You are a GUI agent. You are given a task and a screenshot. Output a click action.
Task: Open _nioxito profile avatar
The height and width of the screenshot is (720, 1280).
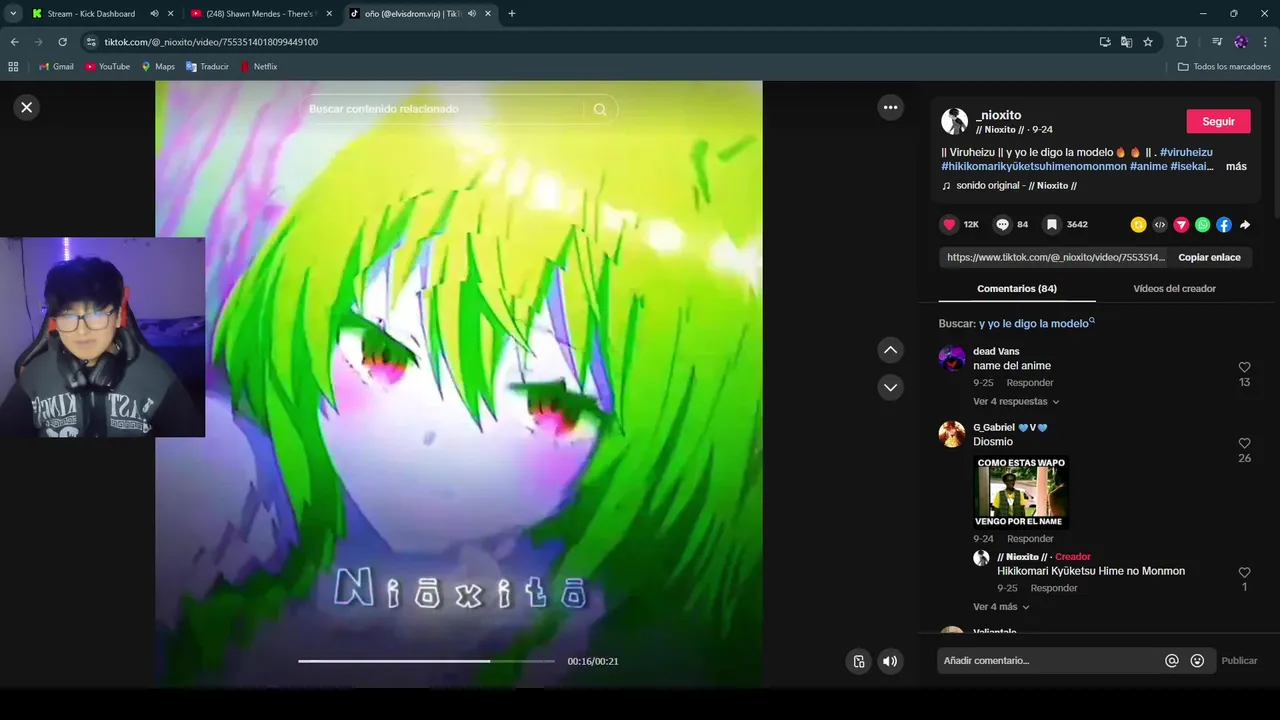pos(954,122)
